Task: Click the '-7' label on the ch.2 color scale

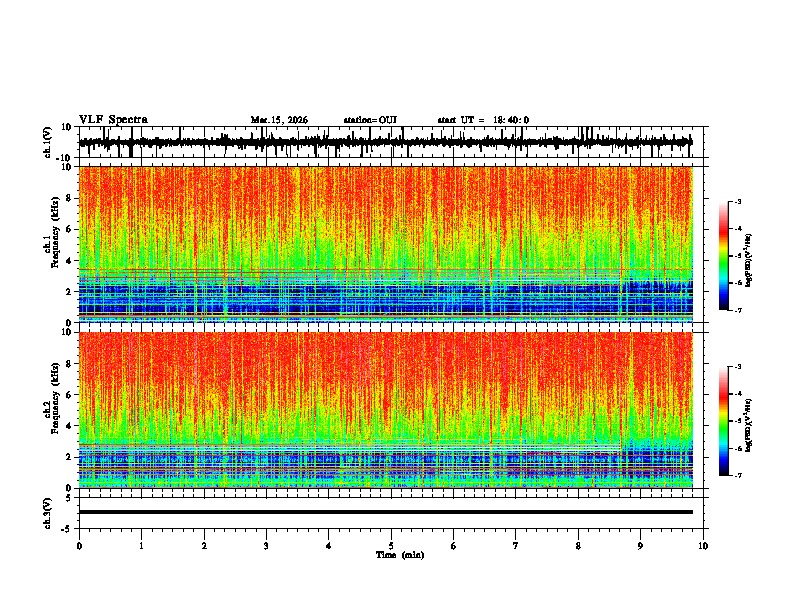Action: 737,476
